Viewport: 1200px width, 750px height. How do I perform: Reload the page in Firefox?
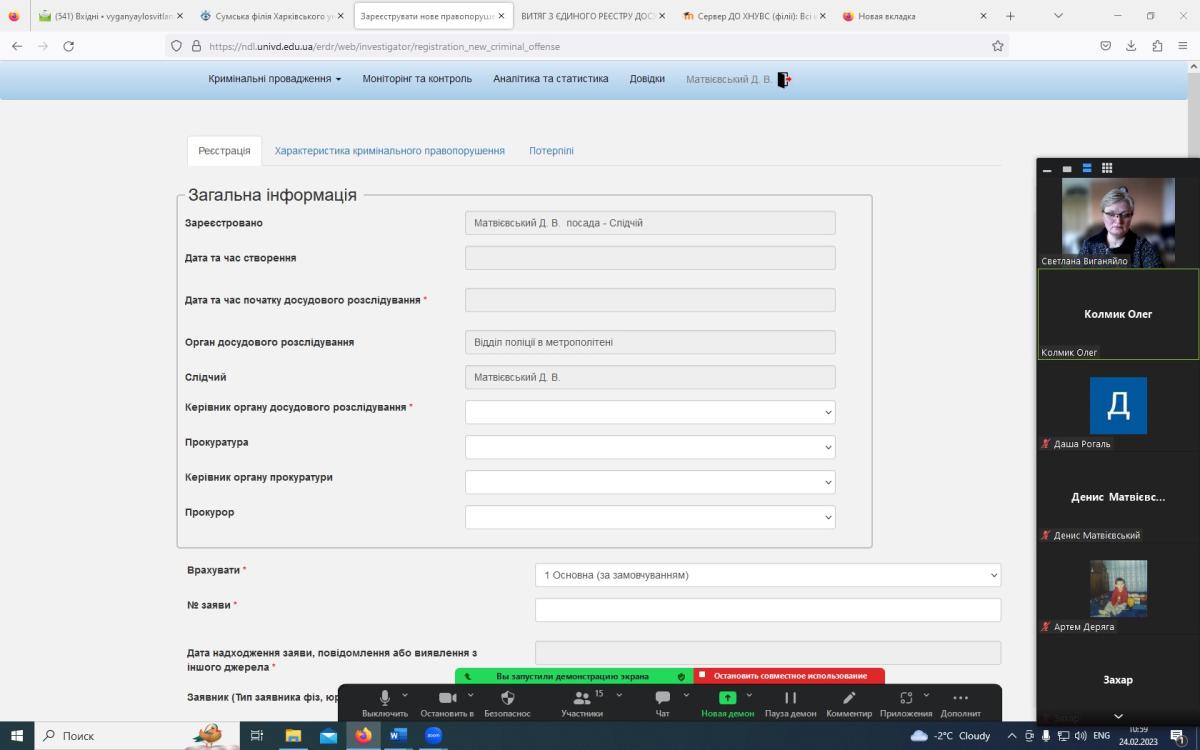(68, 46)
